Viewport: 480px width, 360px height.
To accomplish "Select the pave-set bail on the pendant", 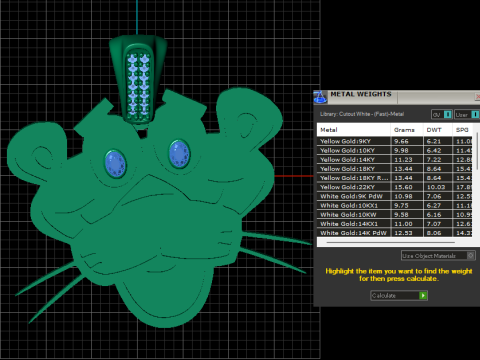I will [x=138, y=79].
